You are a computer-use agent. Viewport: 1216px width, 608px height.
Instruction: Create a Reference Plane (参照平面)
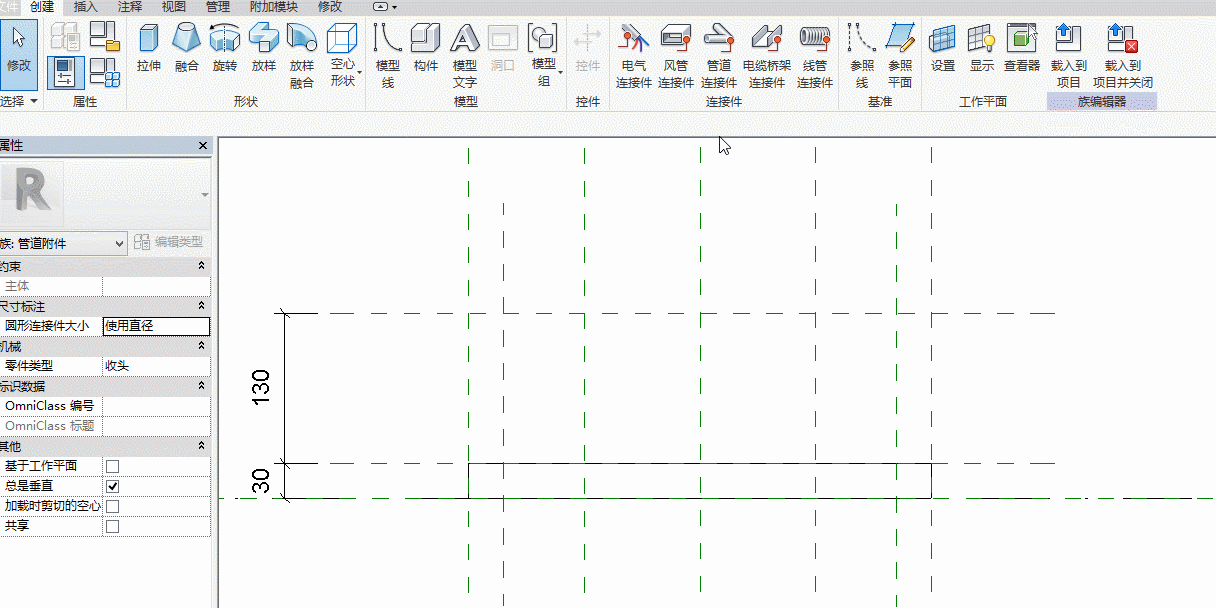pos(900,57)
